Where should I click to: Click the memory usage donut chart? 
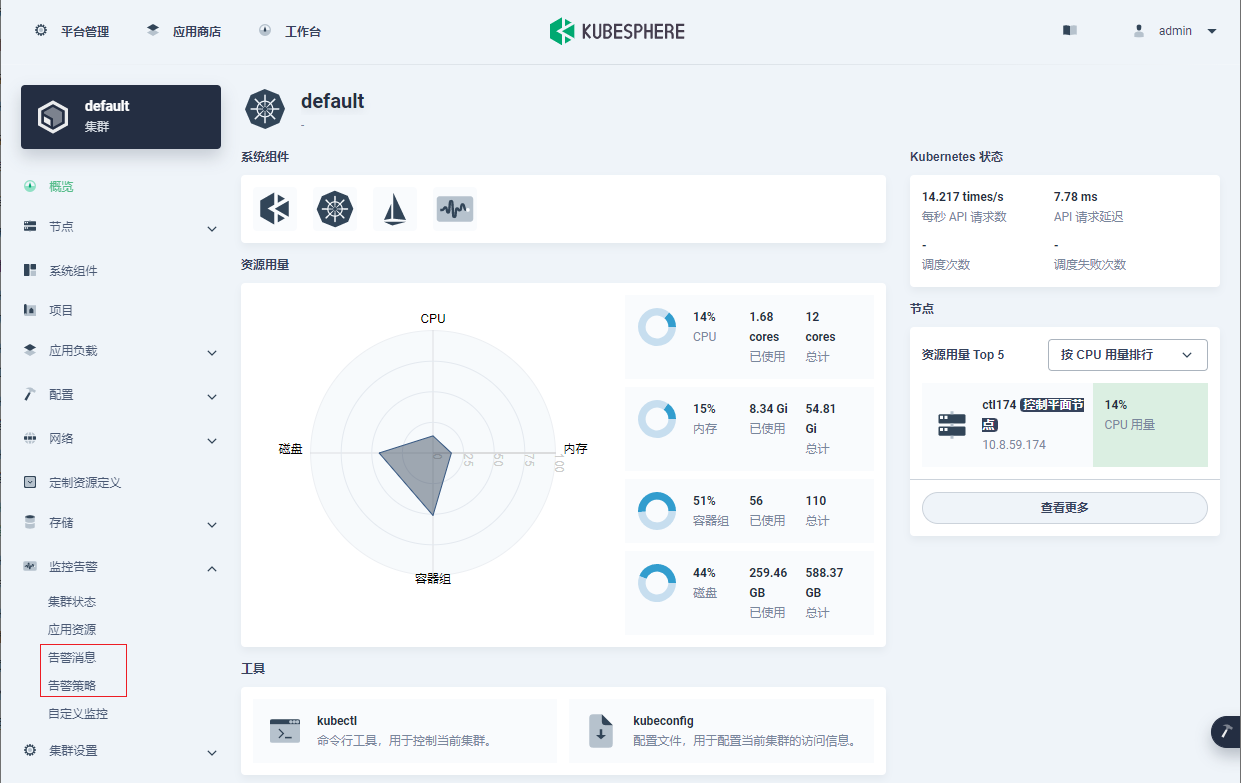tap(657, 418)
